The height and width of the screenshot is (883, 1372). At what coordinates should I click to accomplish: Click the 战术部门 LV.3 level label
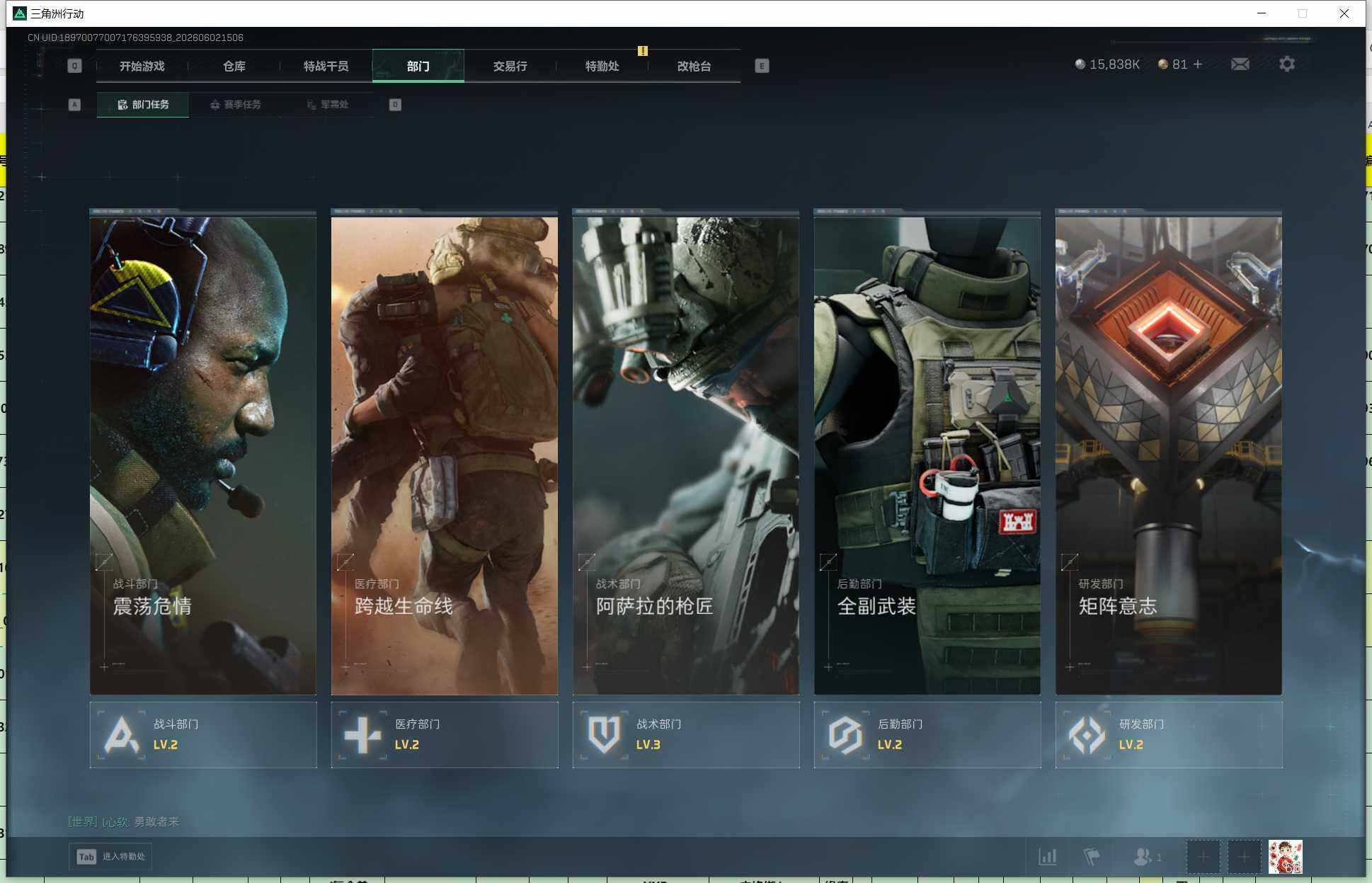coord(648,745)
